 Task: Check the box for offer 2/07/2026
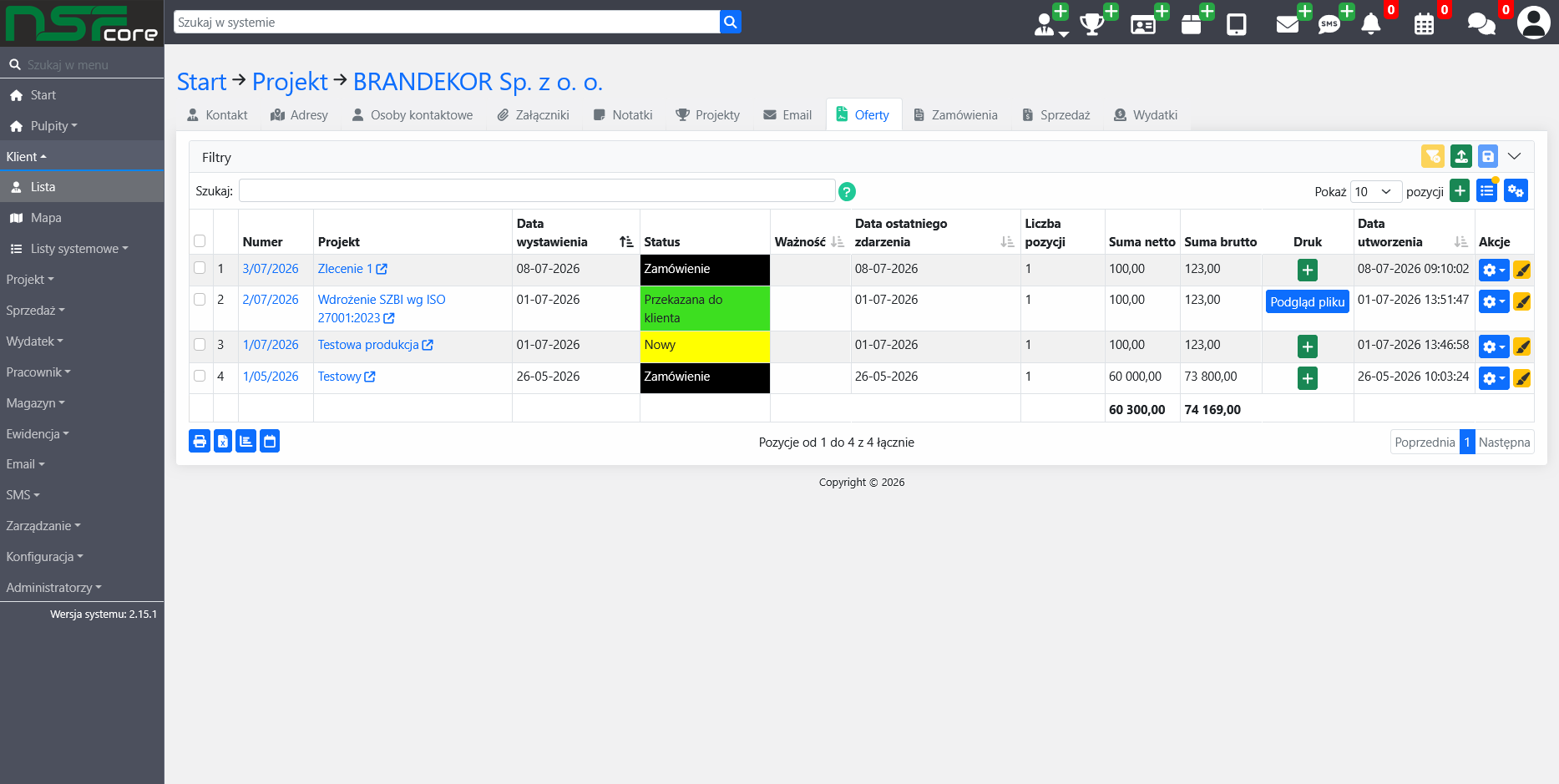pyautogui.click(x=200, y=299)
